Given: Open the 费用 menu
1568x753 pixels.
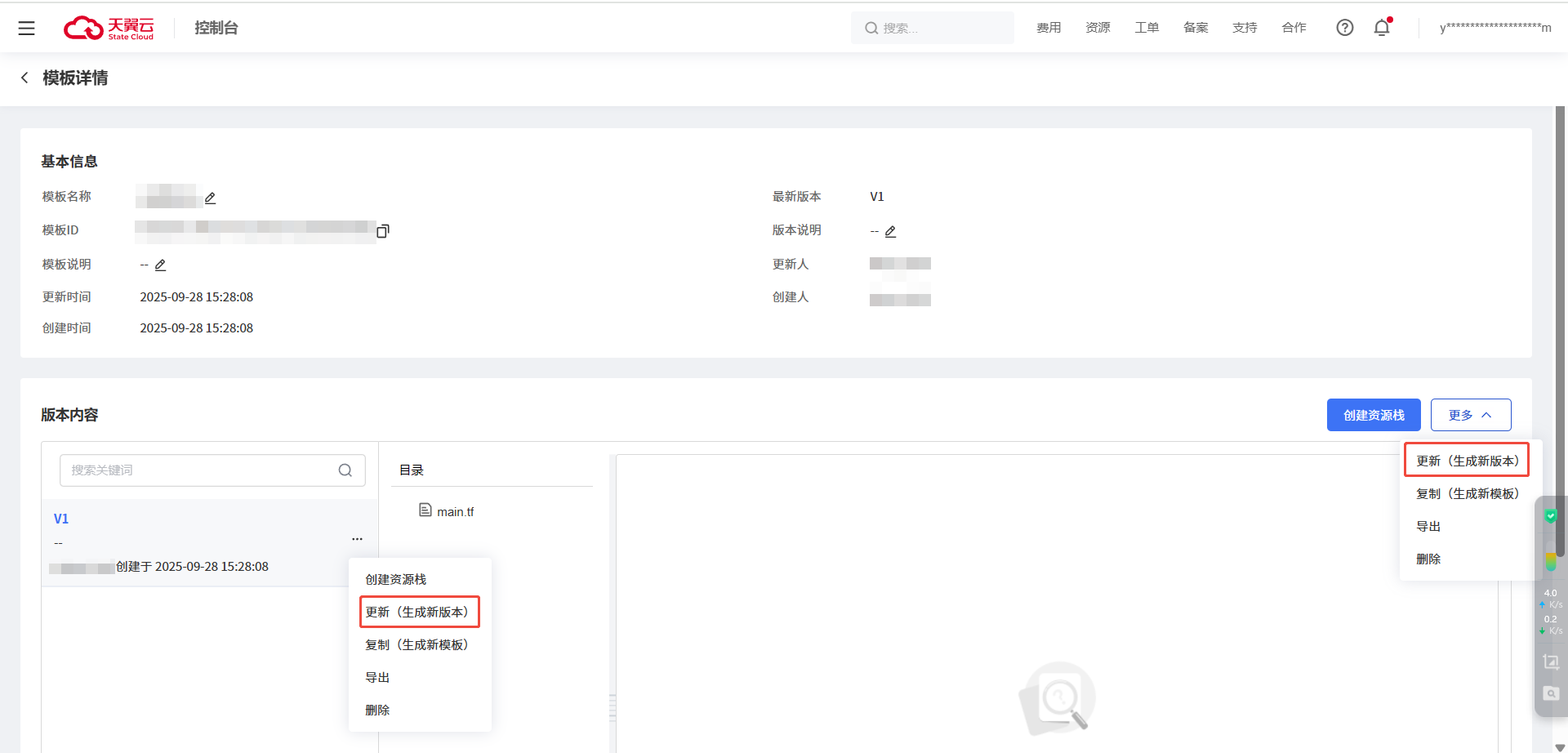Looking at the screenshot, I should pyautogui.click(x=1049, y=28).
